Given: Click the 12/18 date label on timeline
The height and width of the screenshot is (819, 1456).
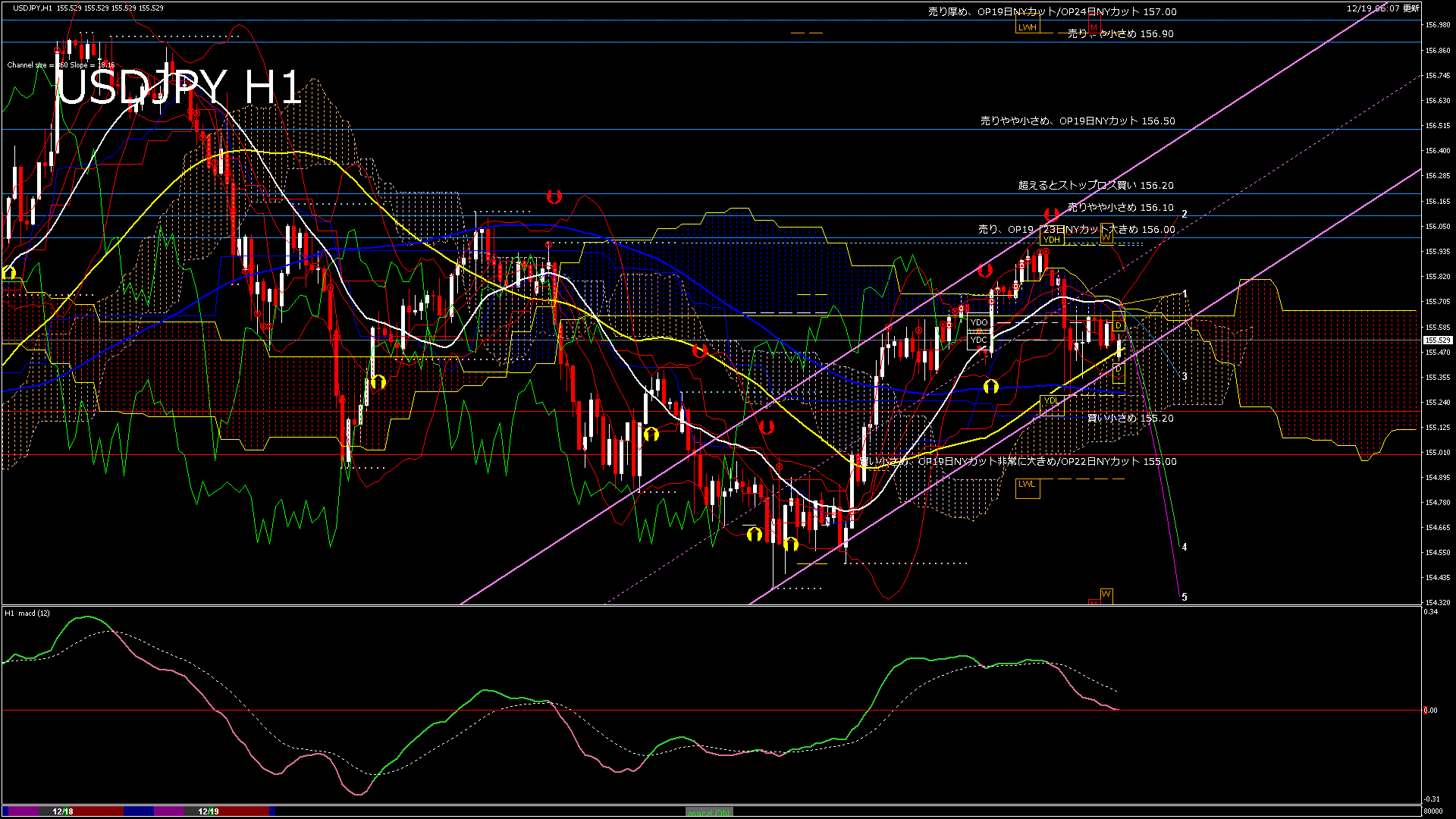Looking at the screenshot, I should [63, 811].
